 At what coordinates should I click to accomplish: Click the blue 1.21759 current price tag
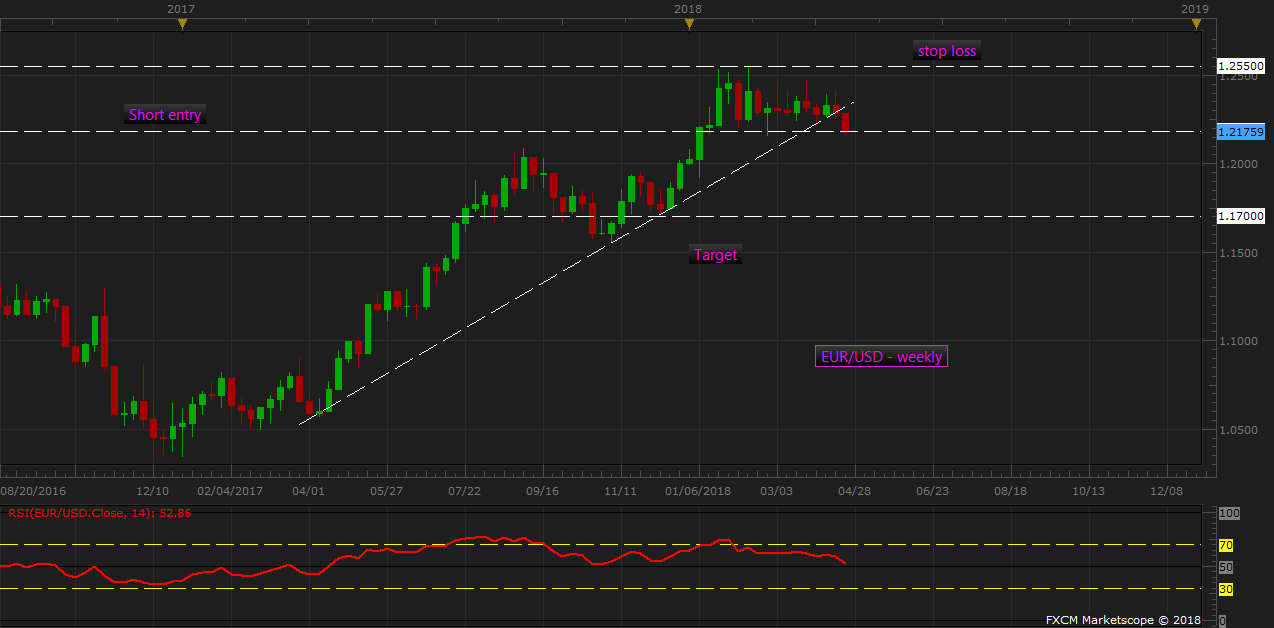click(x=1241, y=132)
